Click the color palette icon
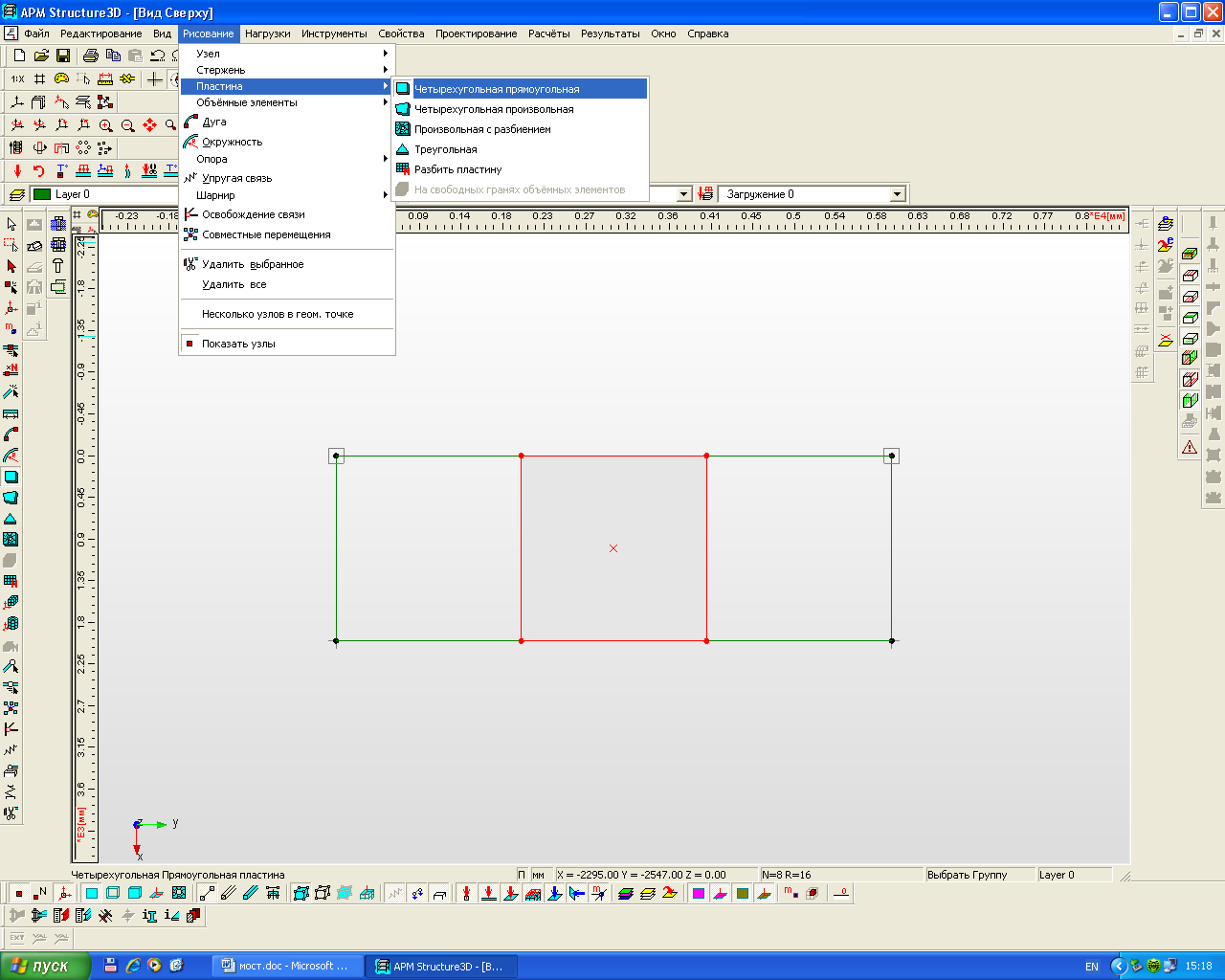 pyautogui.click(x=61, y=78)
